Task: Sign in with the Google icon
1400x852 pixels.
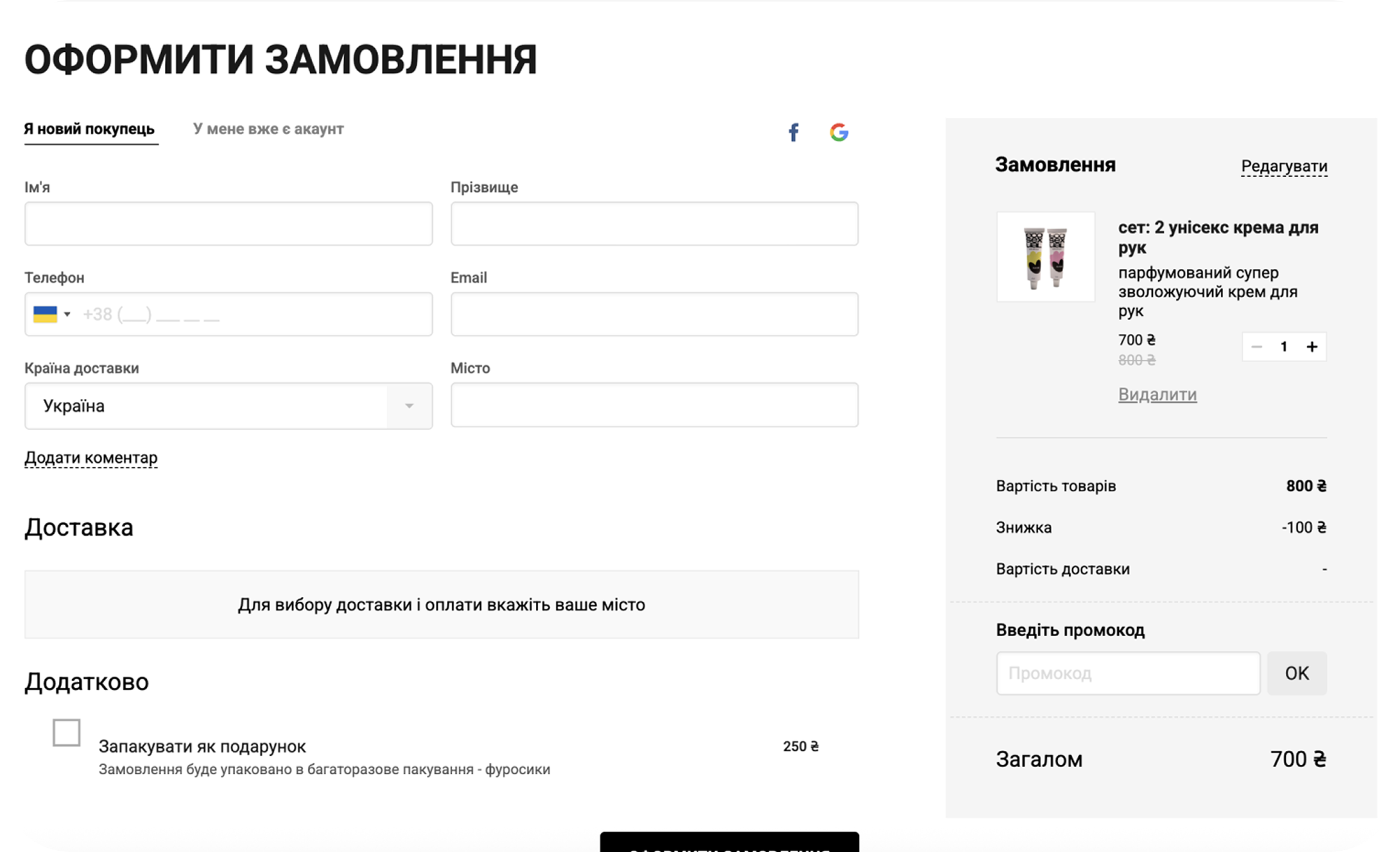Action: [x=839, y=132]
